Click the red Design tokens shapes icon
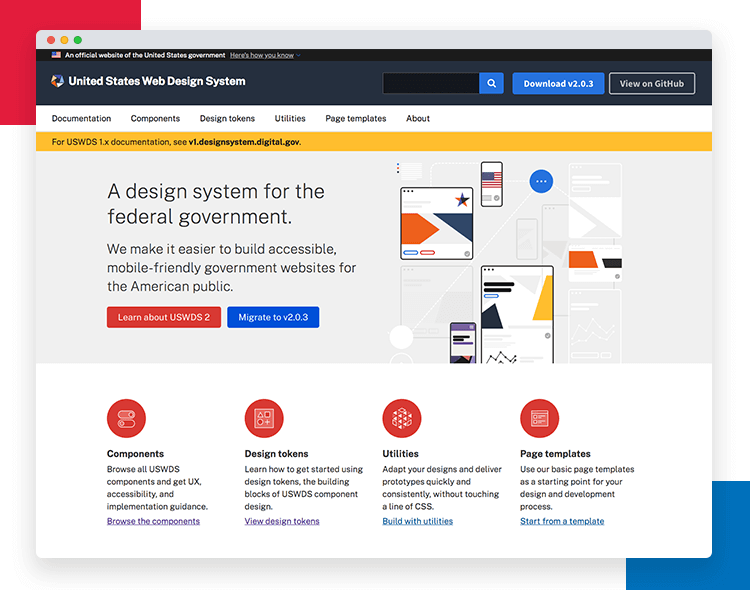This screenshot has width=750, height=590. click(x=264, y=418)
